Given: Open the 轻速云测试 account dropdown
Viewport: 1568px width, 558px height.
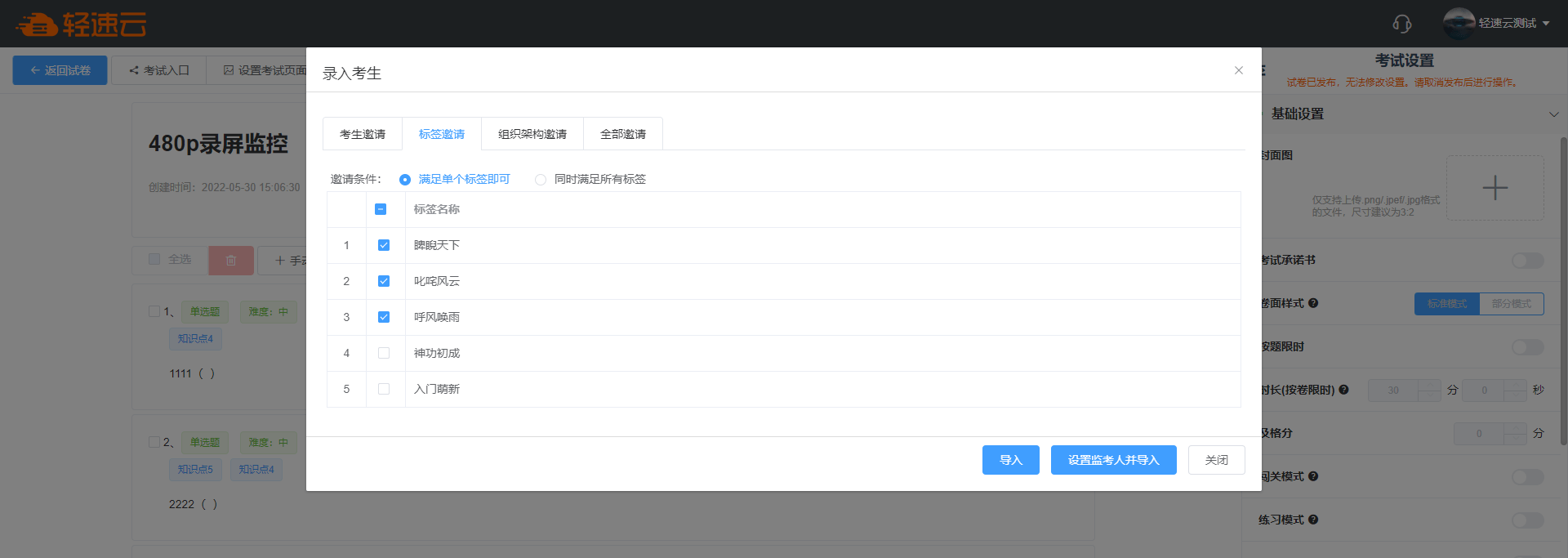Looking at the screenshot, I should tap(1513, 23).
